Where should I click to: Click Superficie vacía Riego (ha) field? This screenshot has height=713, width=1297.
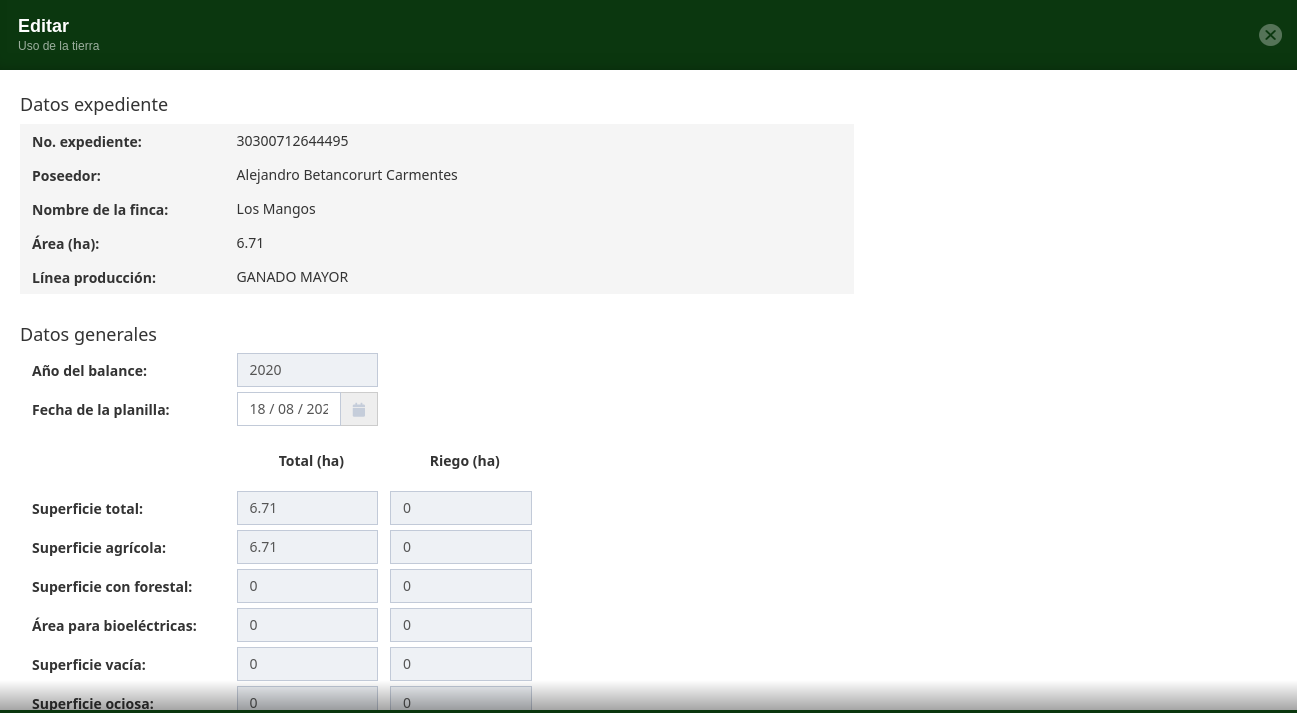coord(460,664)
